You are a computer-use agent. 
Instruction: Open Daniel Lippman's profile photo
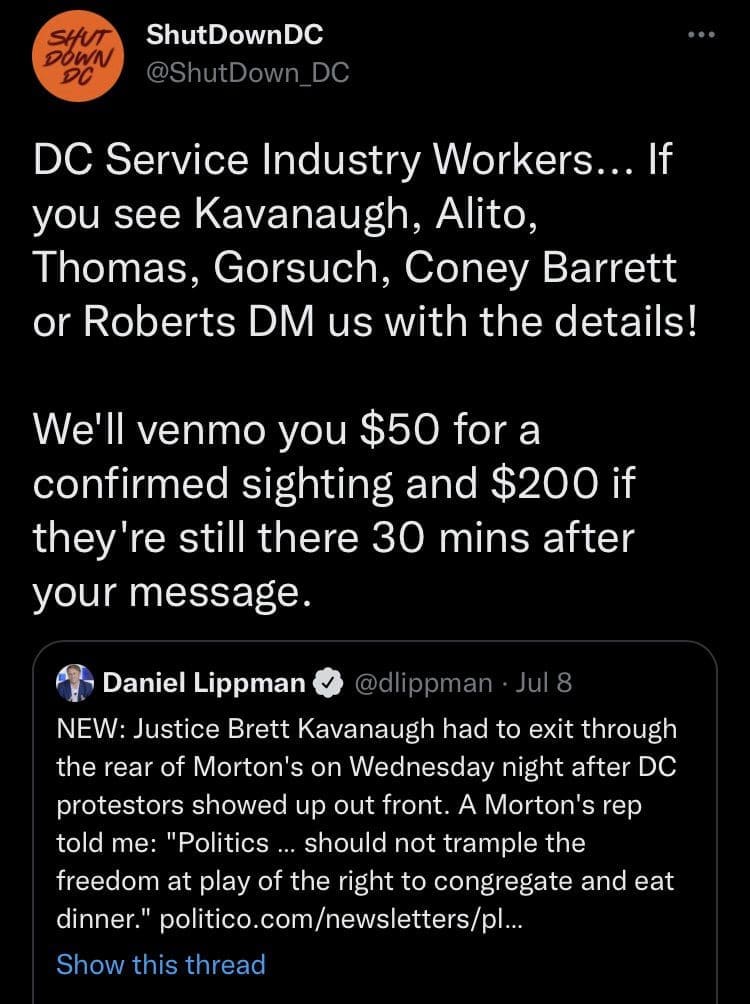[75, 683]
